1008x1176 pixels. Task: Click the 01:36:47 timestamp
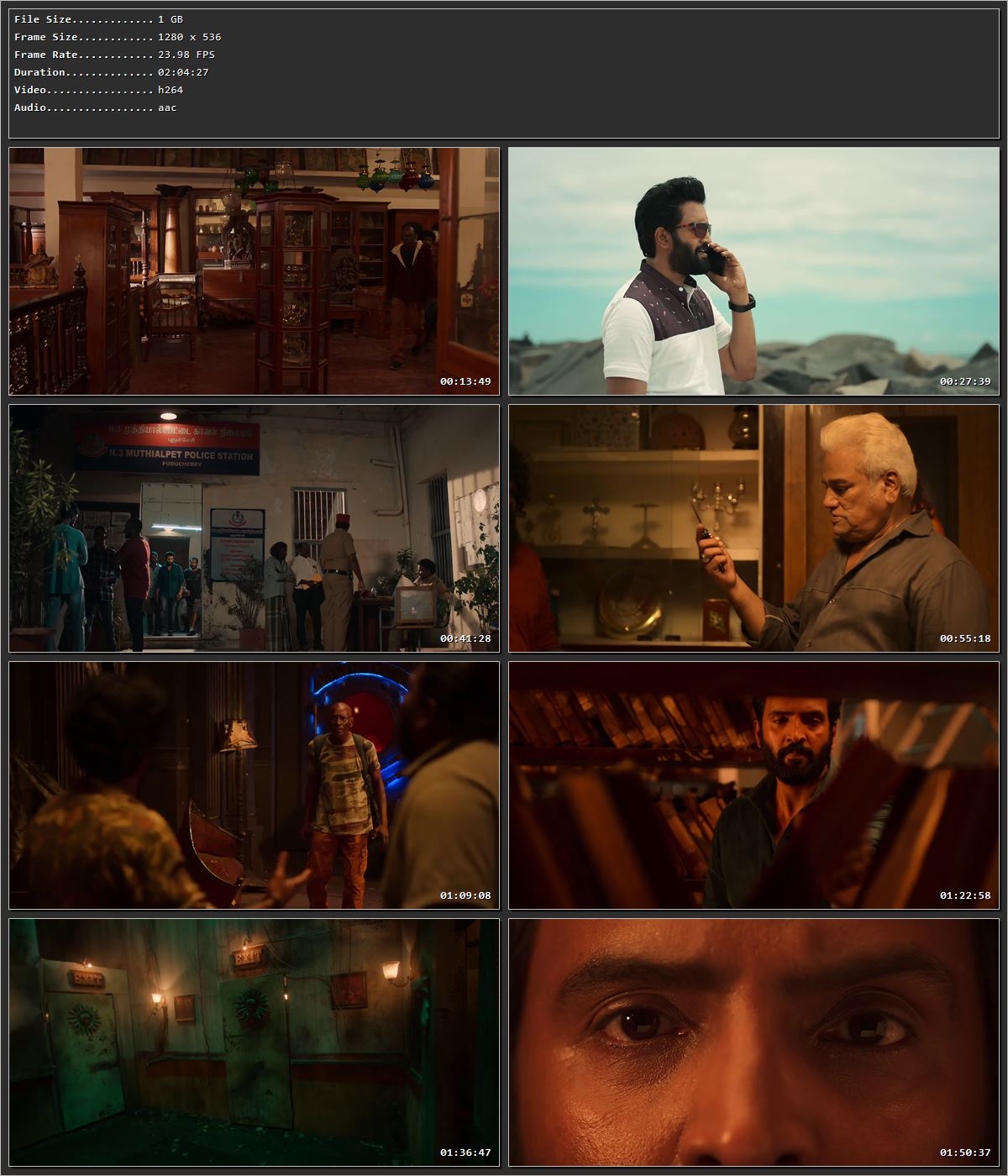[465, 1152]
